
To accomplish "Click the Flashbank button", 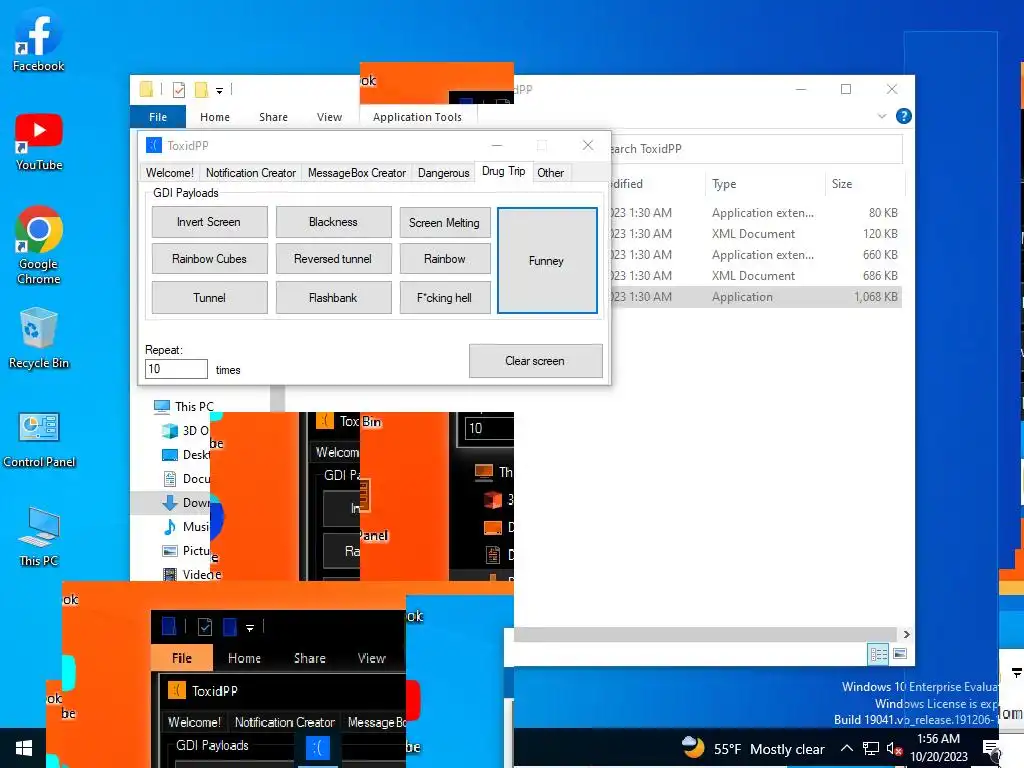I will 333,298.
